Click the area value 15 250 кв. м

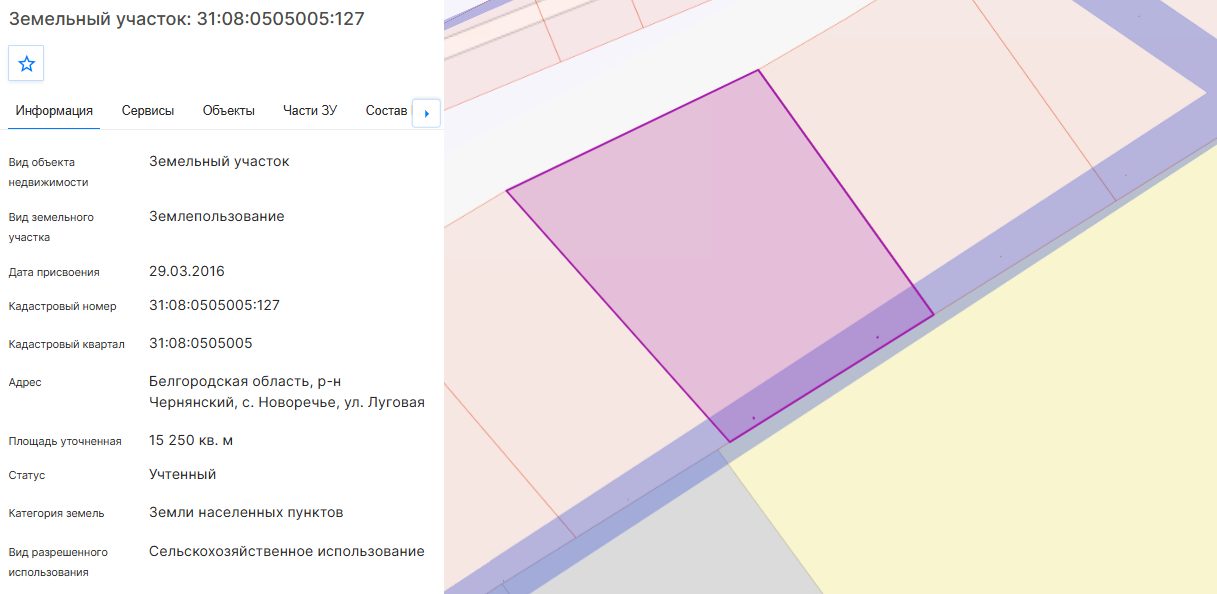click(191, 440)
